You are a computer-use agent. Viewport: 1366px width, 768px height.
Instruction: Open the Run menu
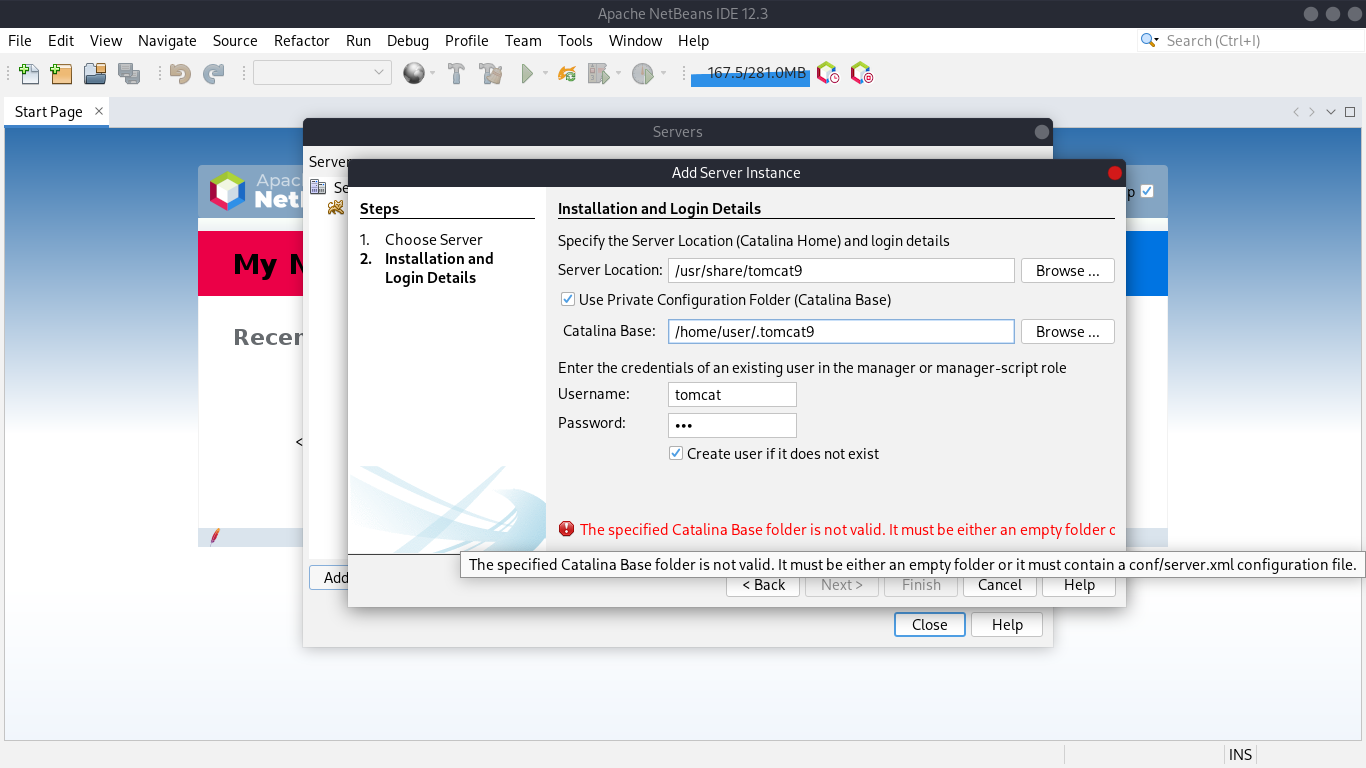coord(358,41)
